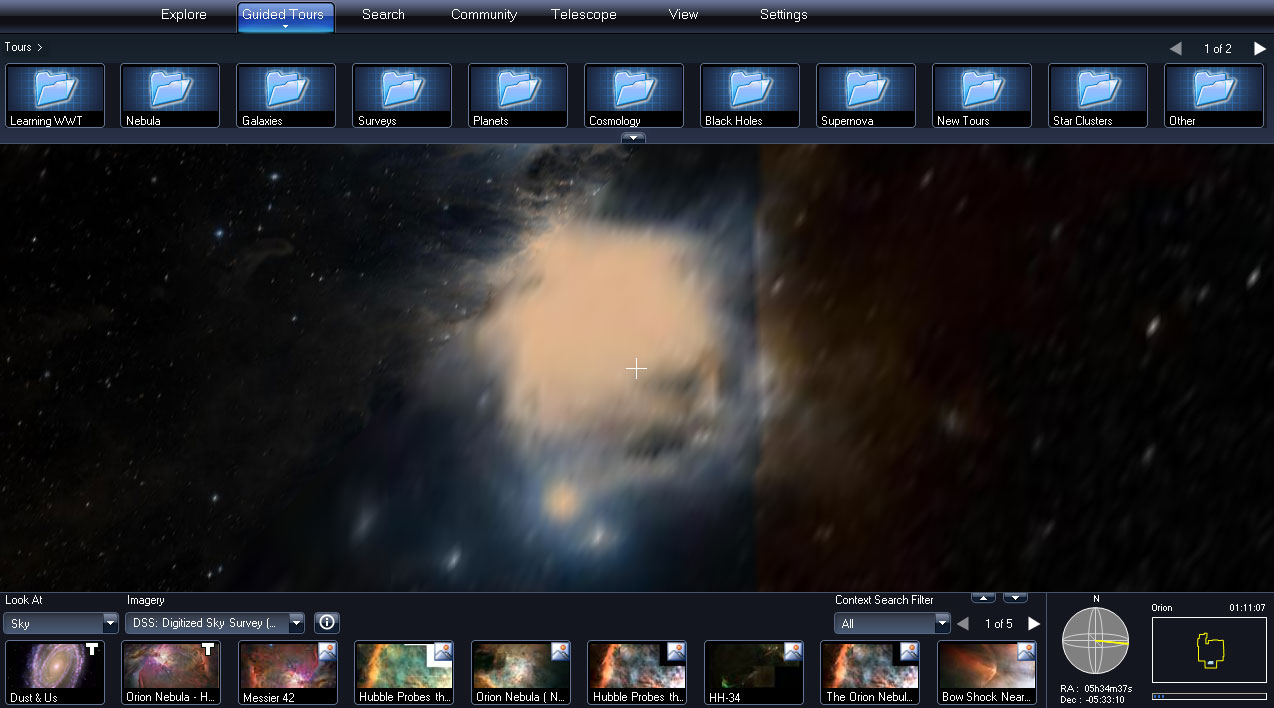Switch to the Explore tab

[184, 15]
